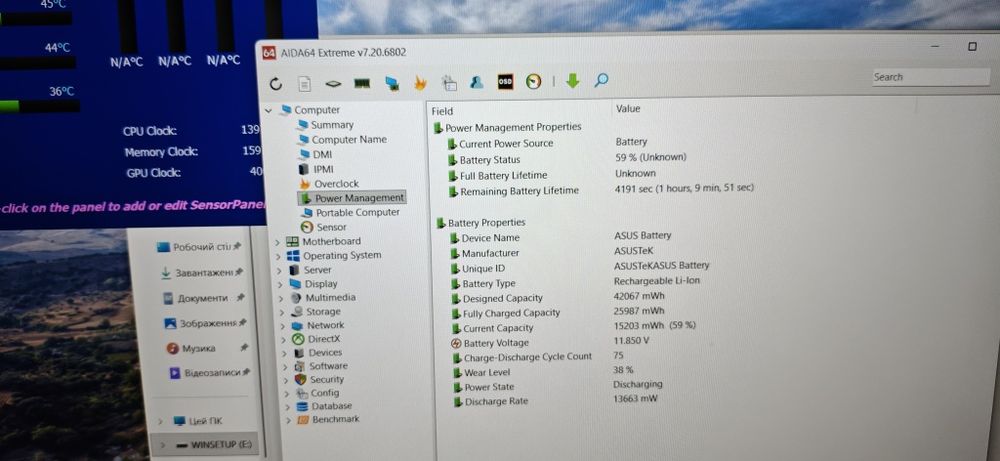
Task: Click the magnifier search toolbar icon
Action: 601,80
